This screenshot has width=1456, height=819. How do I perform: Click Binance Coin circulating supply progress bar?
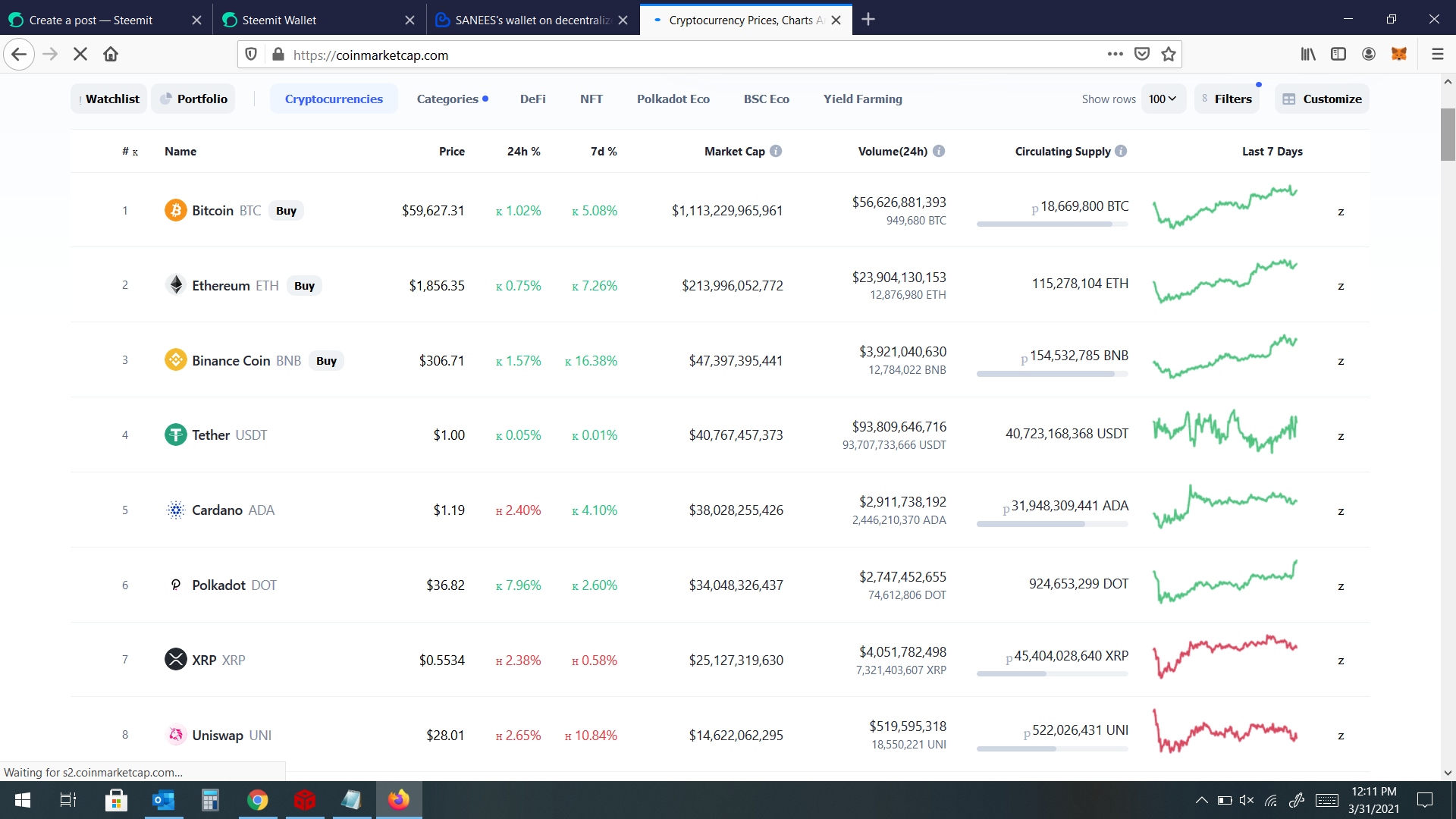1052,374
